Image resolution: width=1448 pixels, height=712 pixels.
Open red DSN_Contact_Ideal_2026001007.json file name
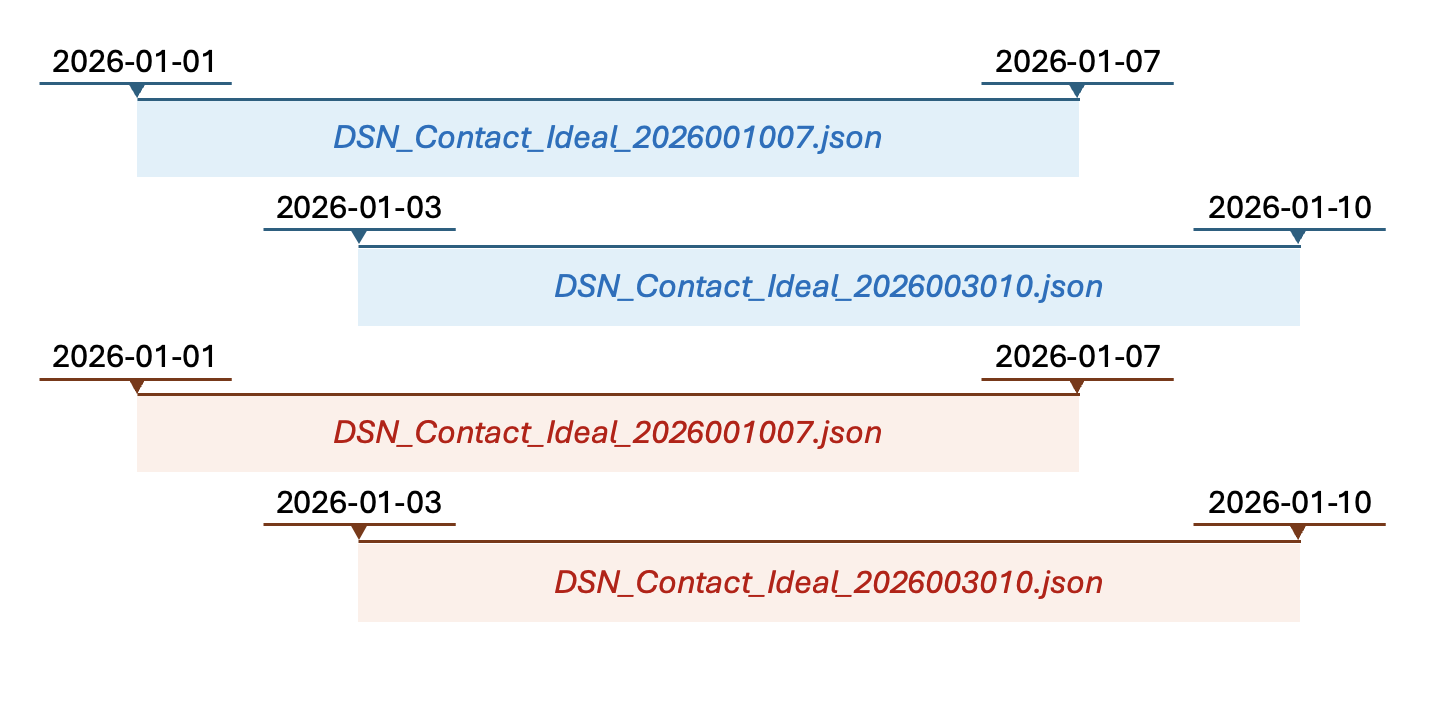[608, 433]
